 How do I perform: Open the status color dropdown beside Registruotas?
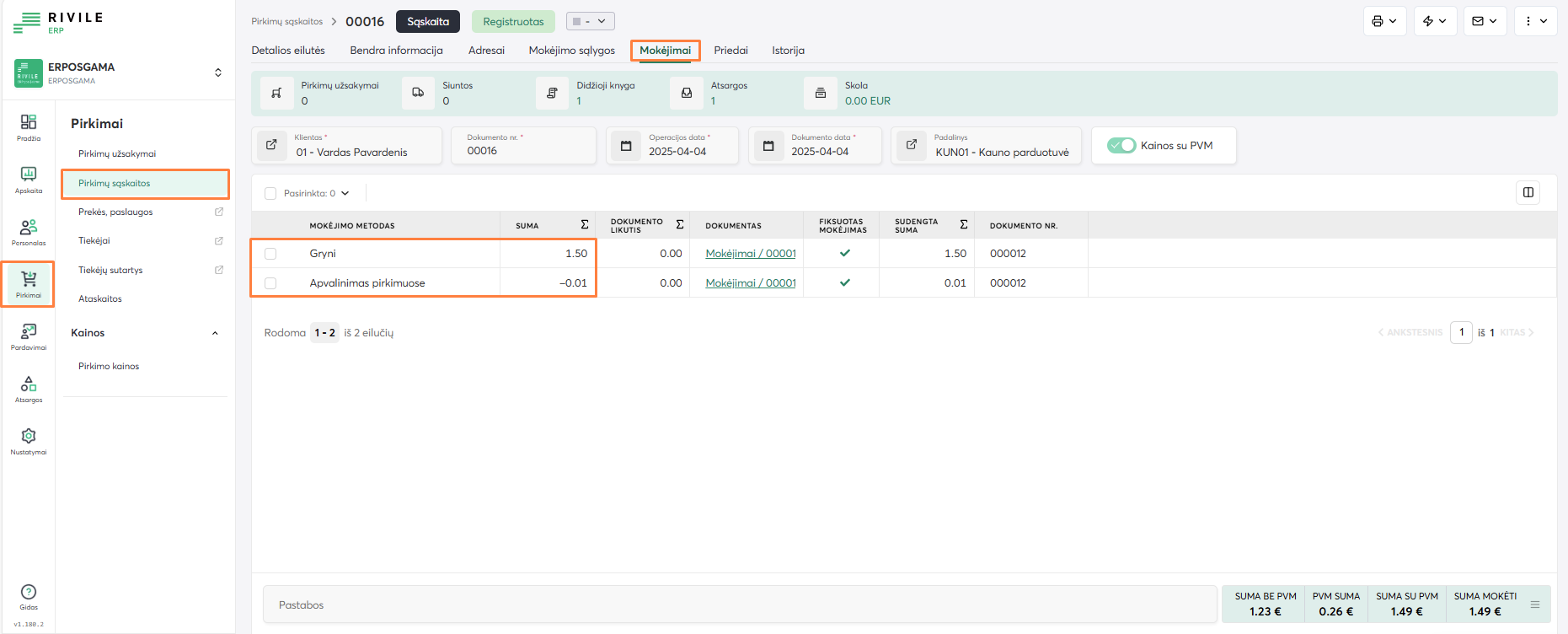point(590,22)
